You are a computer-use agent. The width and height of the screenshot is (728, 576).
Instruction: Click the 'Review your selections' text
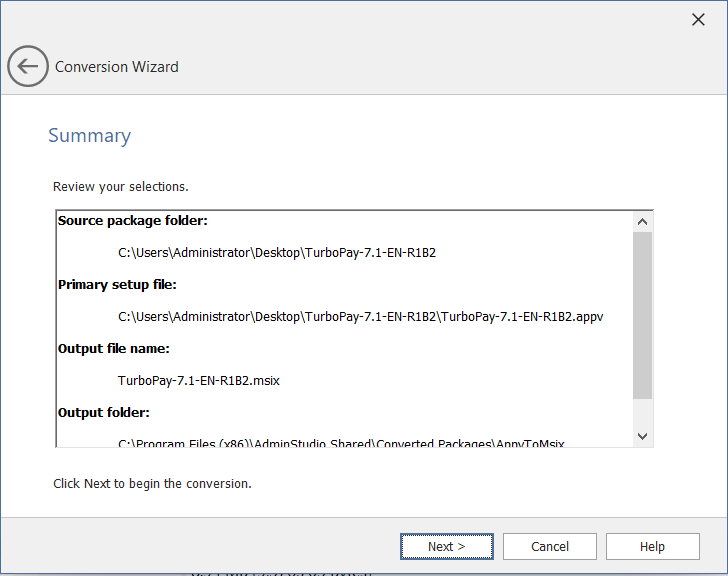click(120, 187)
